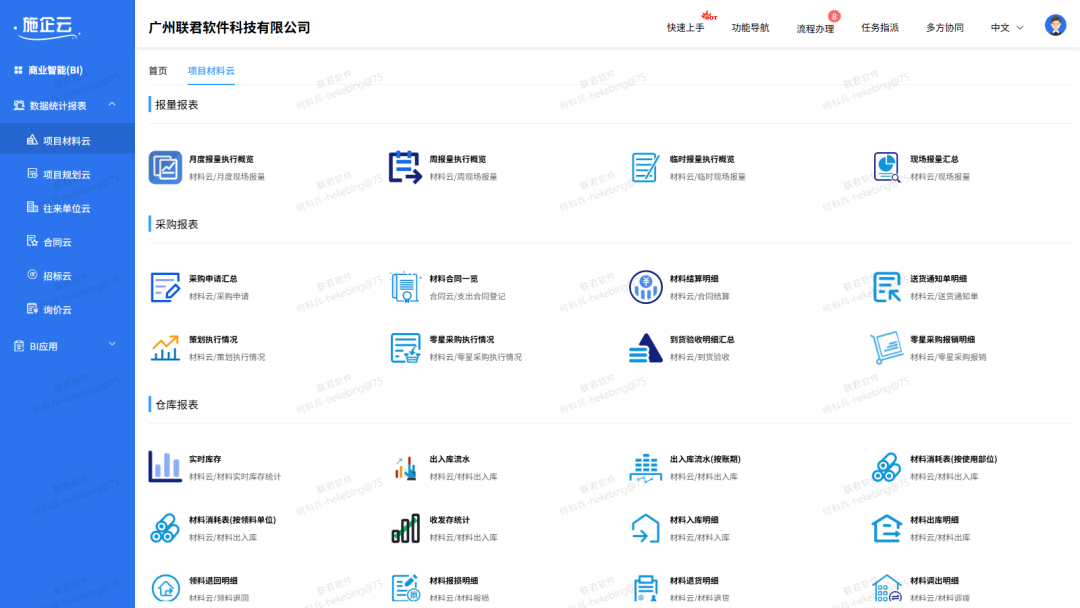This screenshot has width=1080, height=608.
Task: Open 材料调出明细 icon
Action: tap(886, 589)
